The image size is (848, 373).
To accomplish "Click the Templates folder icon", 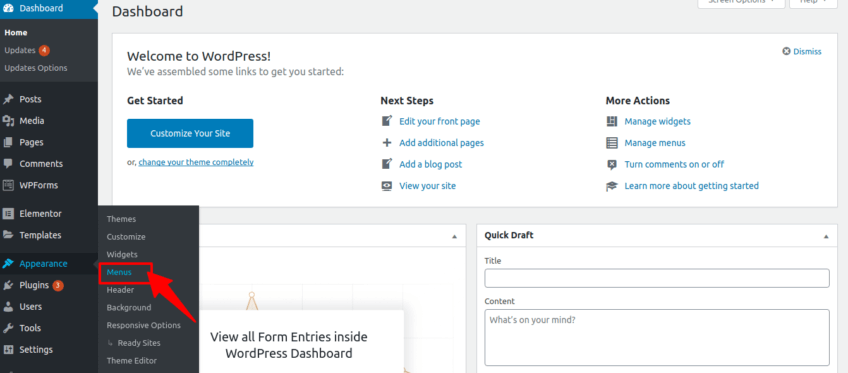I will coord(8,235).
